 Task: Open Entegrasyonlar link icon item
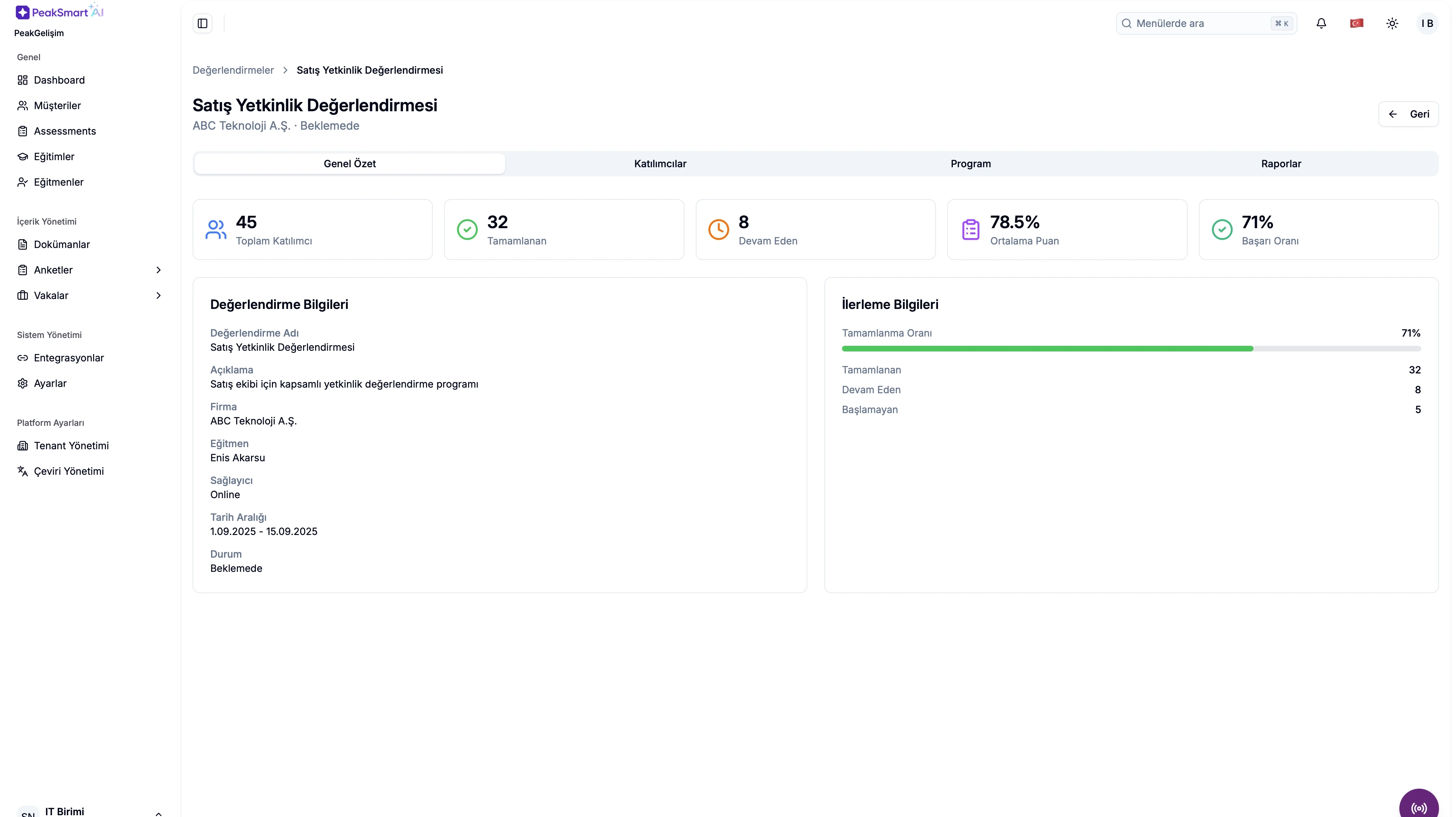click(68, 358)
